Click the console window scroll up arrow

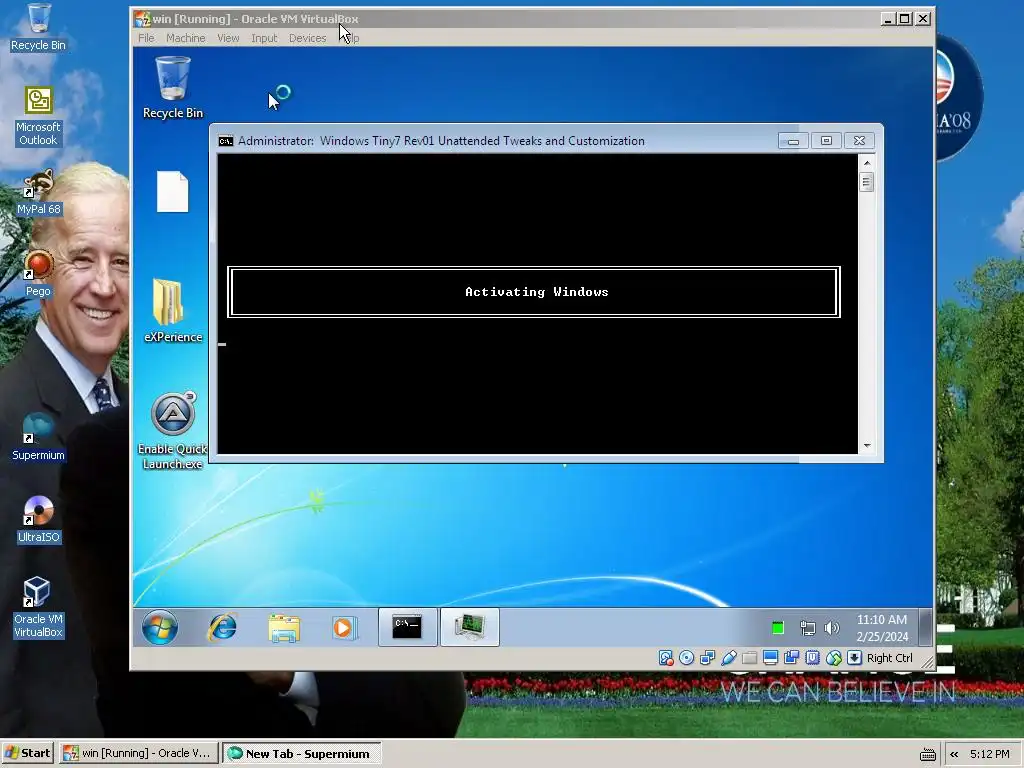click(x=867, y=163)
